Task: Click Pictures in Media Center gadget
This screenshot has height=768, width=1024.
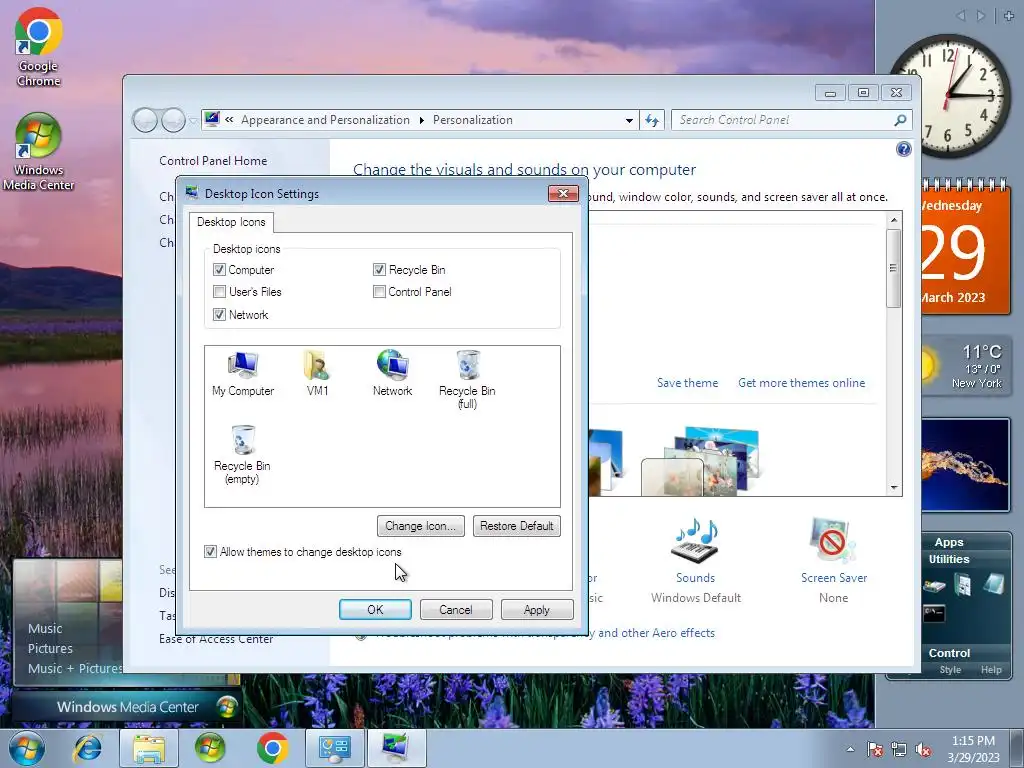Action: (x=50, y=648)
